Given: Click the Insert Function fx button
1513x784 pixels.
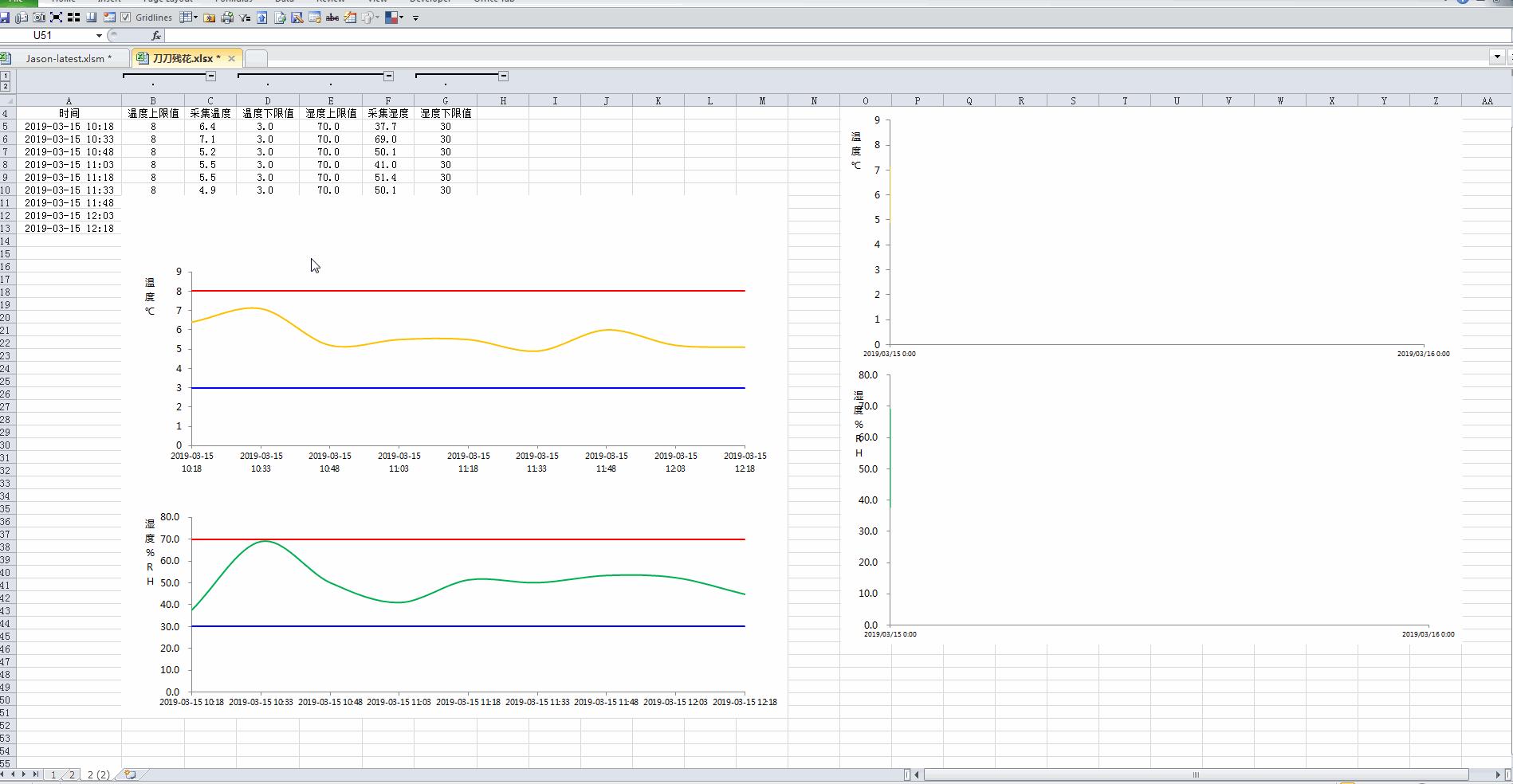Looking at the screenshot, I should coord(156,35).
